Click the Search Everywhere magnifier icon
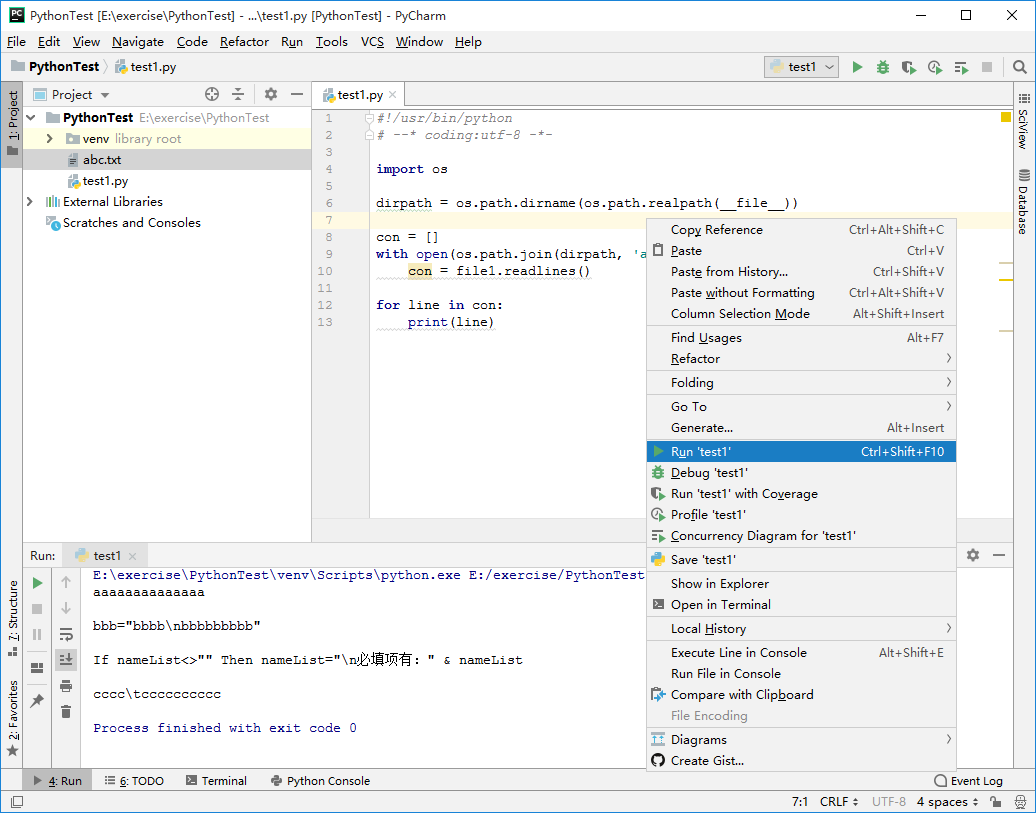This screenshot has width=1036, height=813. tap(1019, 67)
